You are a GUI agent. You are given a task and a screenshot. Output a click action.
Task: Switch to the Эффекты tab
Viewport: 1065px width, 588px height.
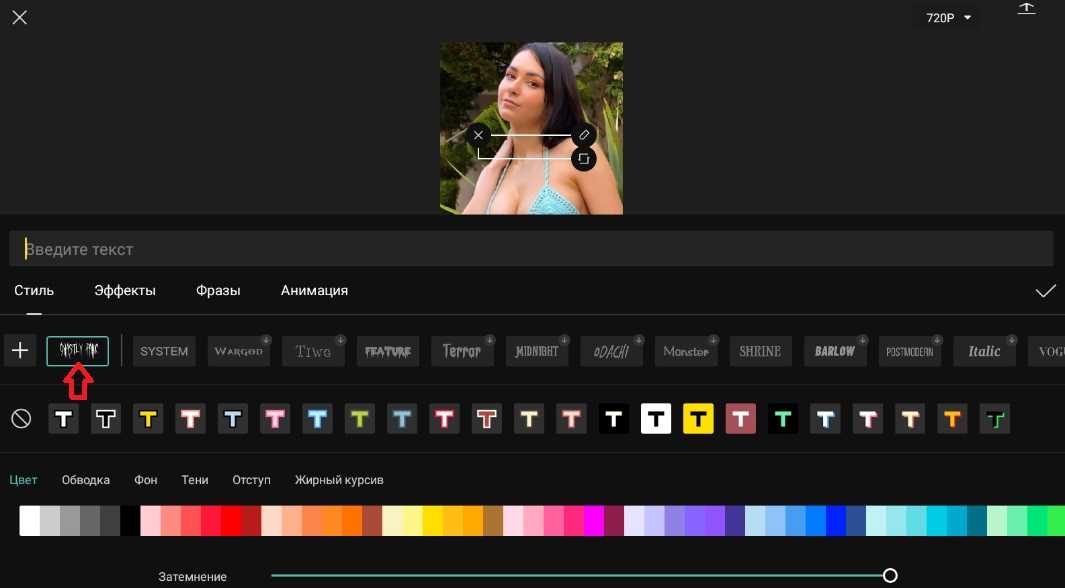click(125, 291)
